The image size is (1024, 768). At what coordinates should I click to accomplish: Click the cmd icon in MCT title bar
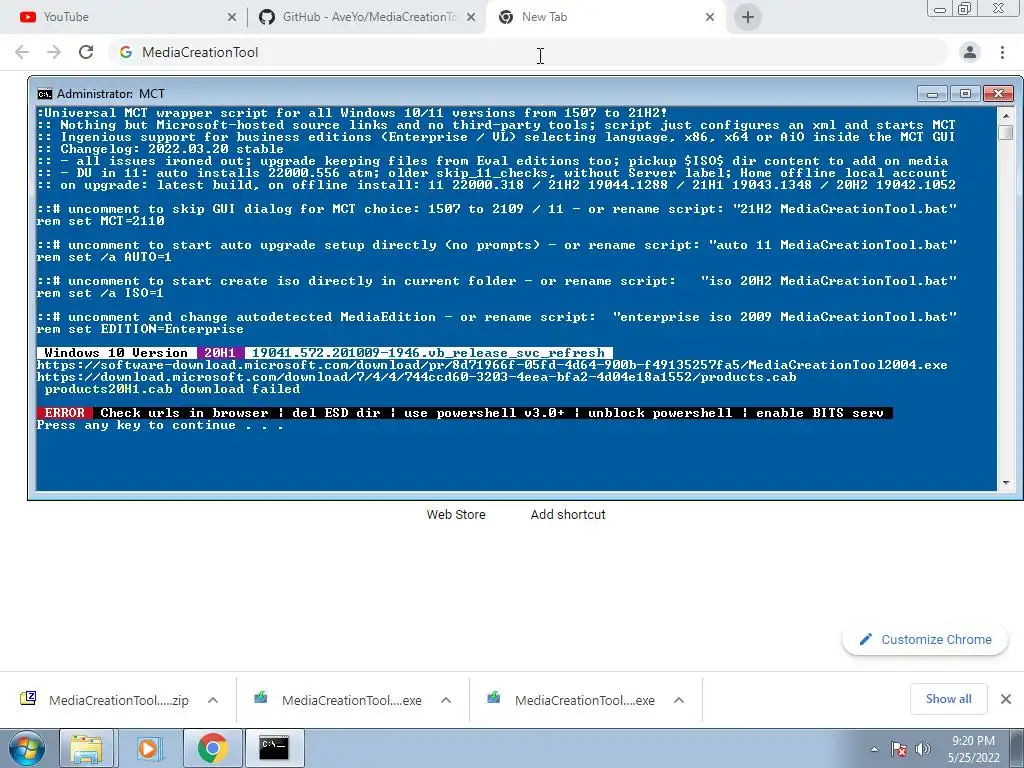coord(44,94)
